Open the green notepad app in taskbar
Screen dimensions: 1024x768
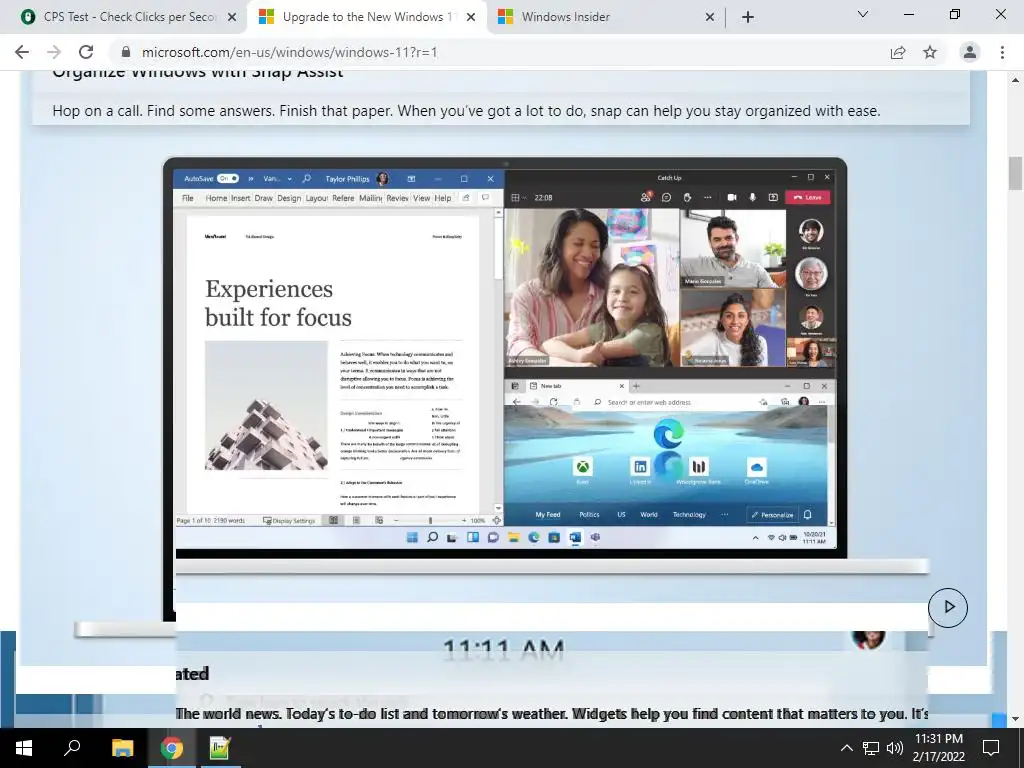tap(220, 748)
